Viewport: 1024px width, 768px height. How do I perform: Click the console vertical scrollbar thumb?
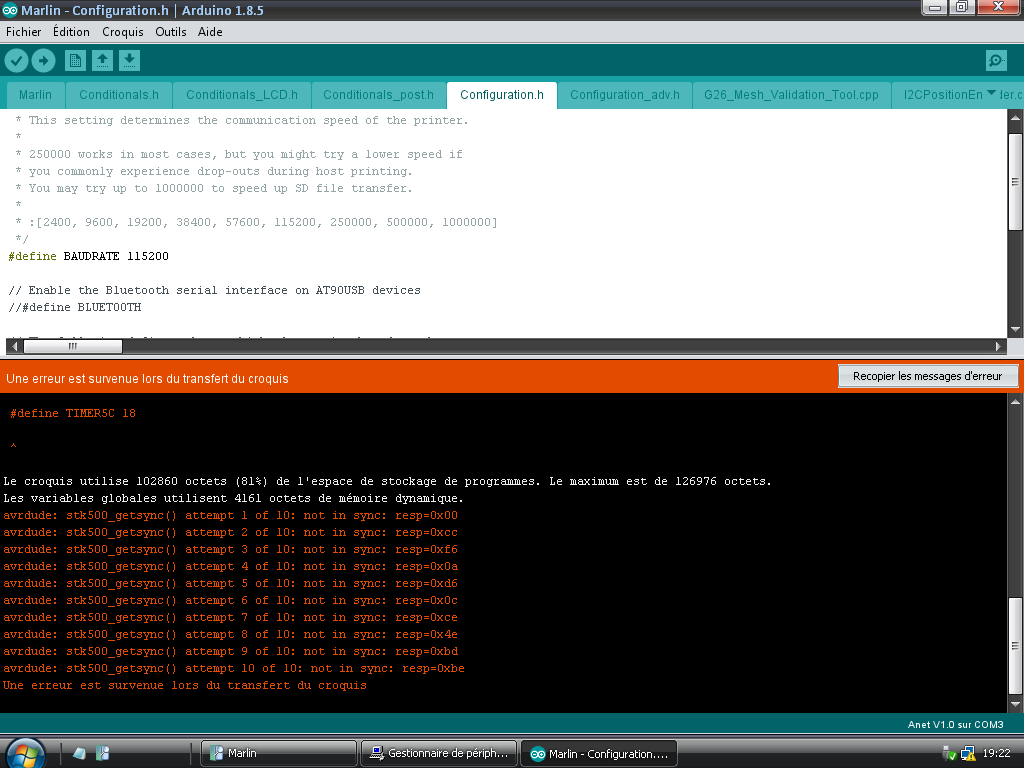pyautogui.click(x=1015, y=645)
